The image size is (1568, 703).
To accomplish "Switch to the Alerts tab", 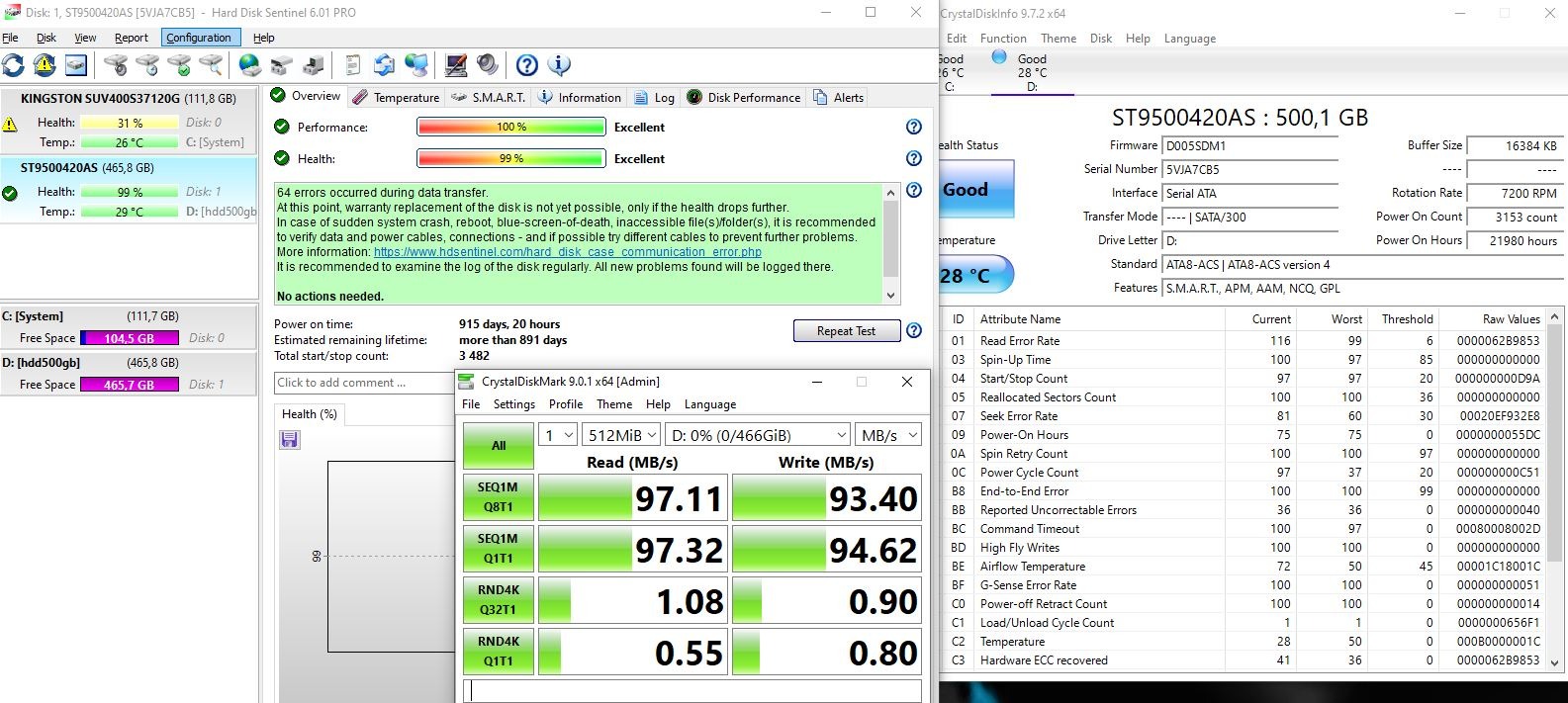I will coord(838,97).
